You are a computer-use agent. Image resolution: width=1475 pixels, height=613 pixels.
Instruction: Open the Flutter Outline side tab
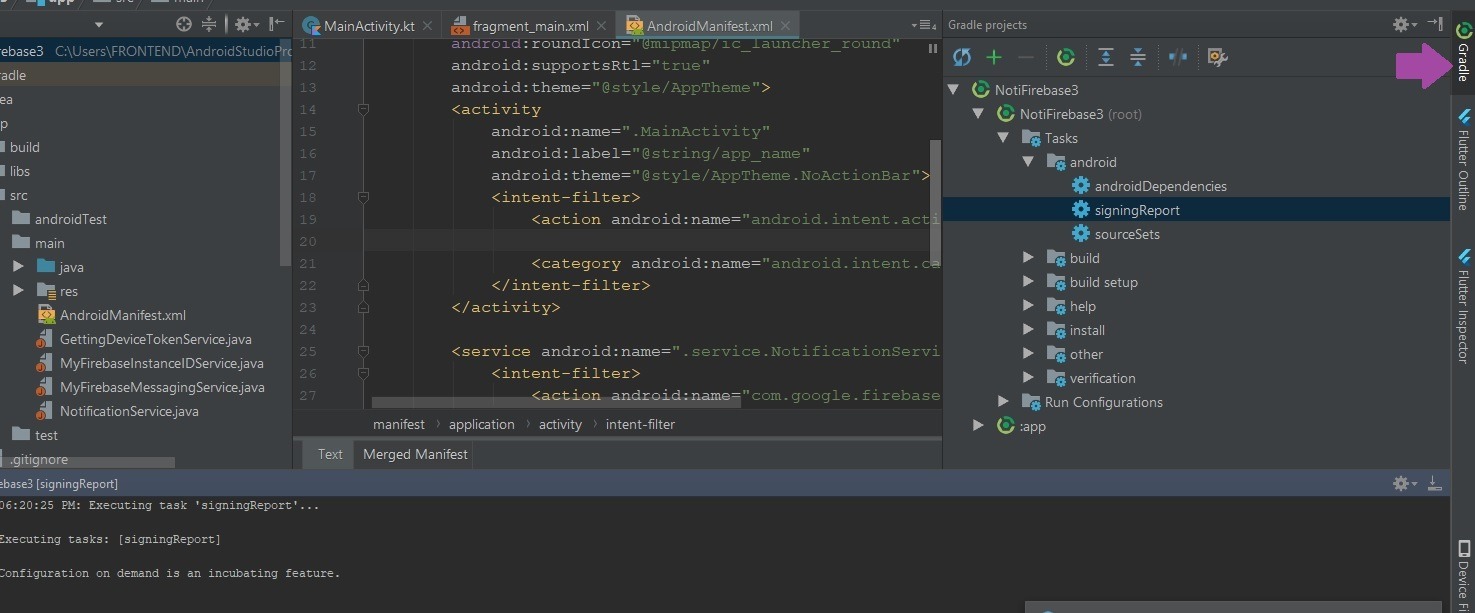(1463, 160)
